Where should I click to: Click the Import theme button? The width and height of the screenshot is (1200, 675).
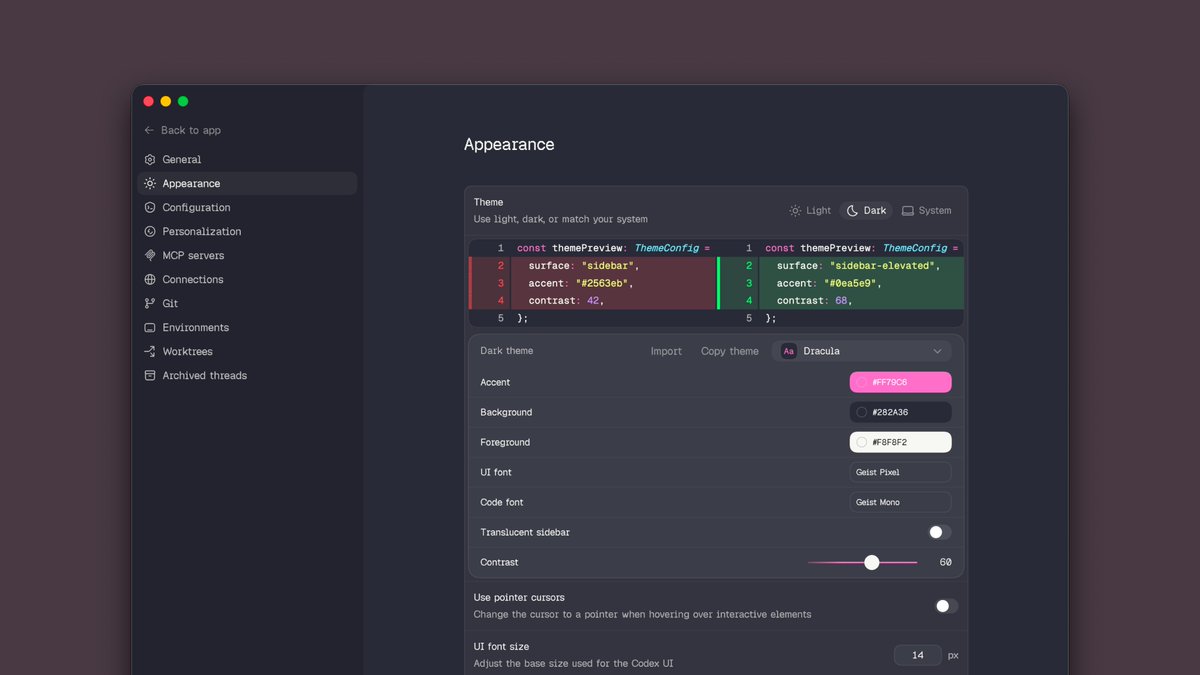(x=666, y=351)
